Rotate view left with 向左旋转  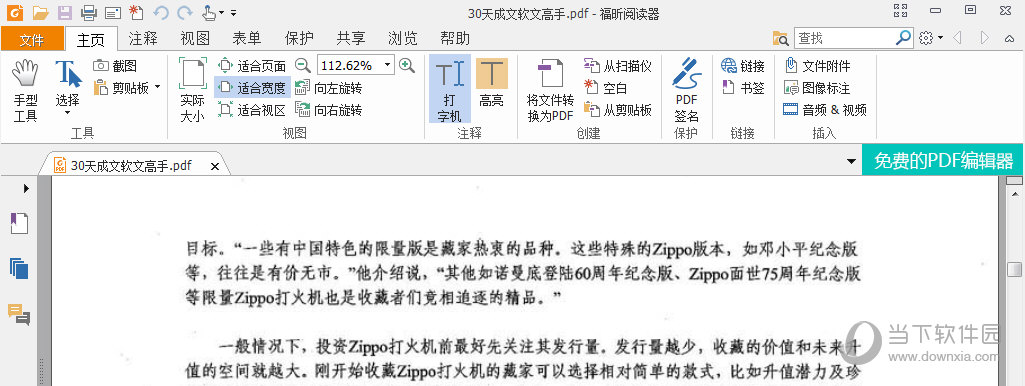(x=329, y=88)
